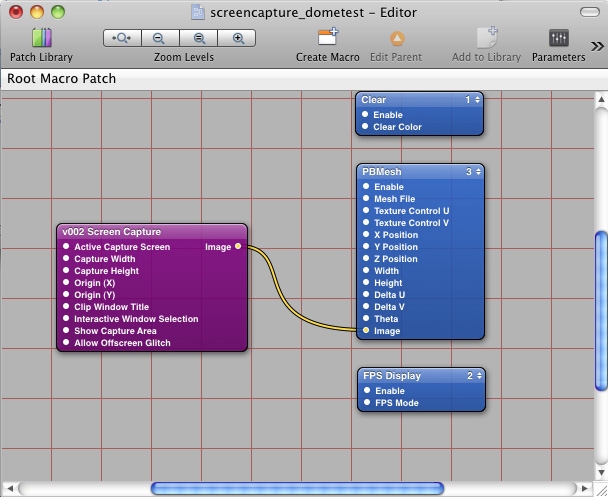Click PBMesh Width input port

366,271
